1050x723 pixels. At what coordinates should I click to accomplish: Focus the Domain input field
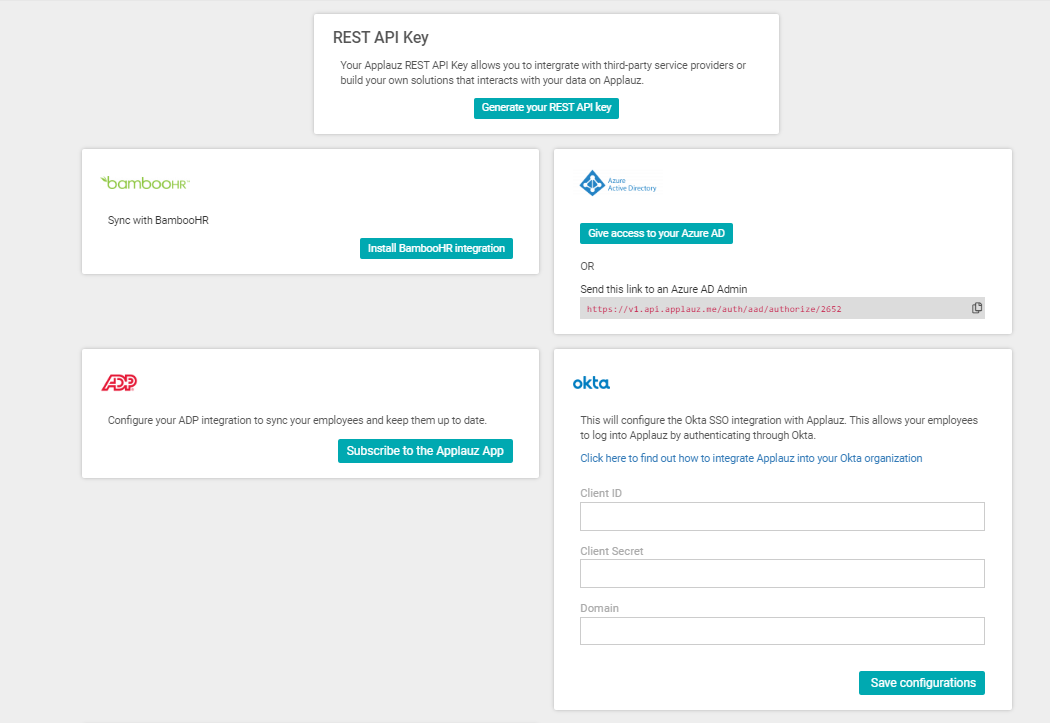click(x=782, y=631)
